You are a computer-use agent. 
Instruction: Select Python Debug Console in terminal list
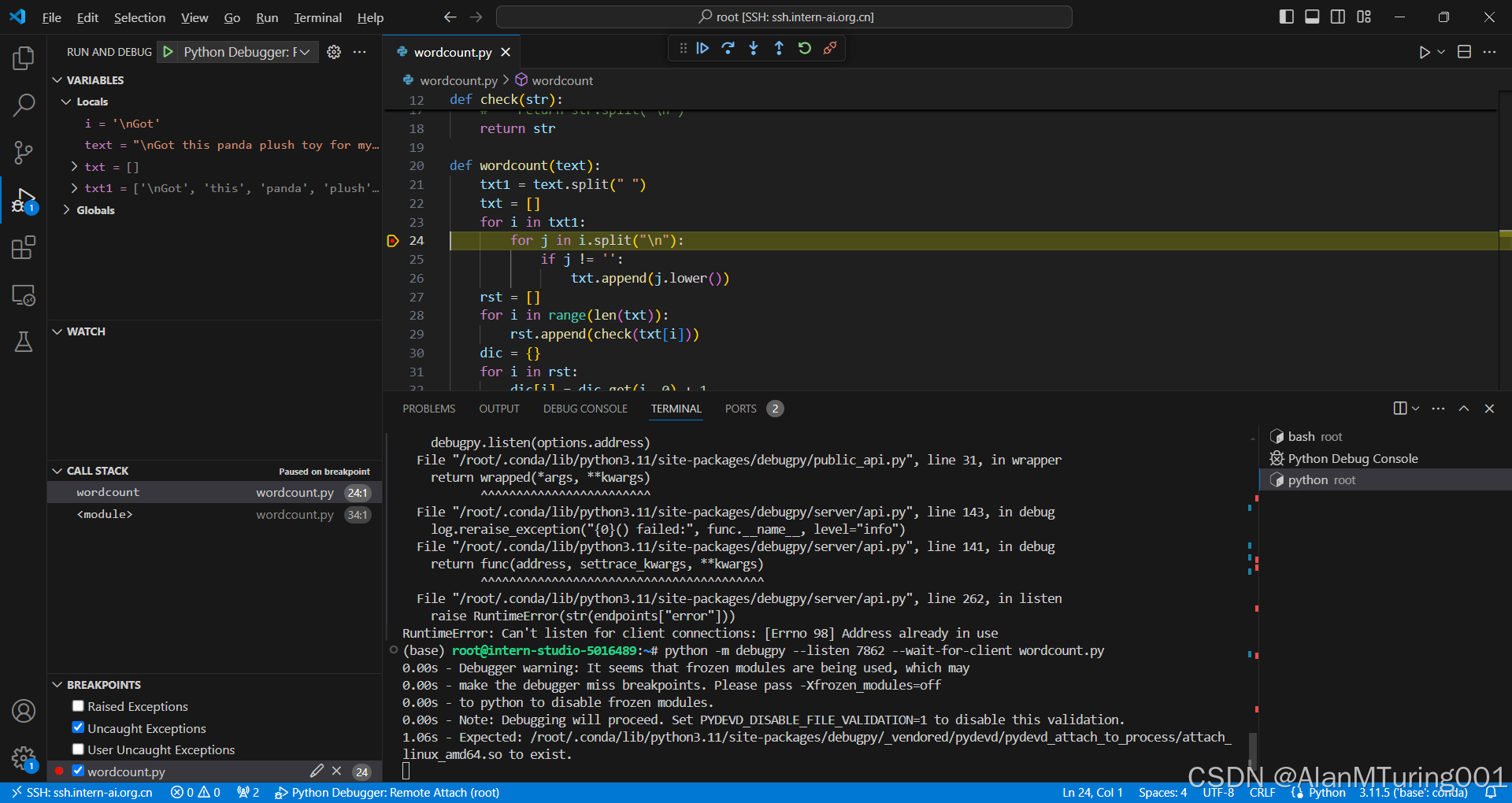(1352, 458)
